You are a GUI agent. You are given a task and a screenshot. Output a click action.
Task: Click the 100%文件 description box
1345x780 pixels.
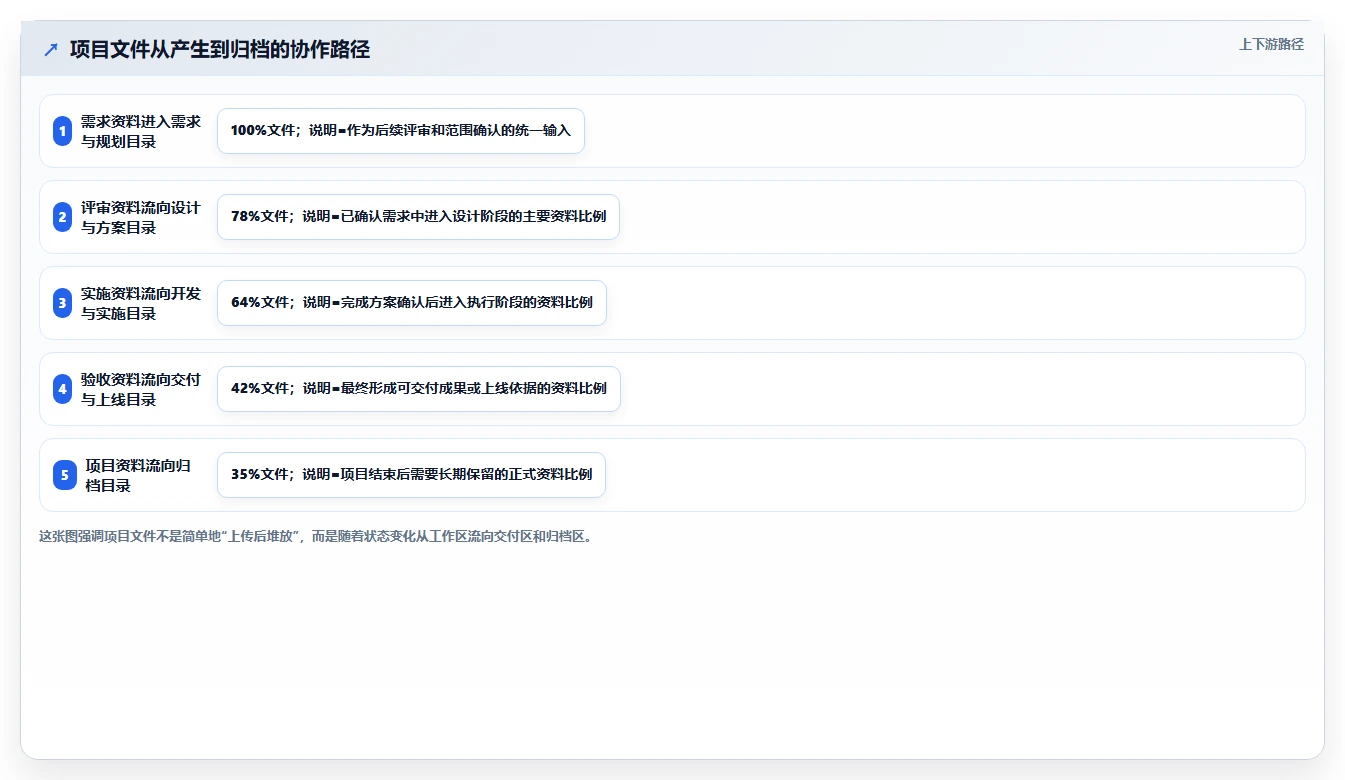(401, 131)
